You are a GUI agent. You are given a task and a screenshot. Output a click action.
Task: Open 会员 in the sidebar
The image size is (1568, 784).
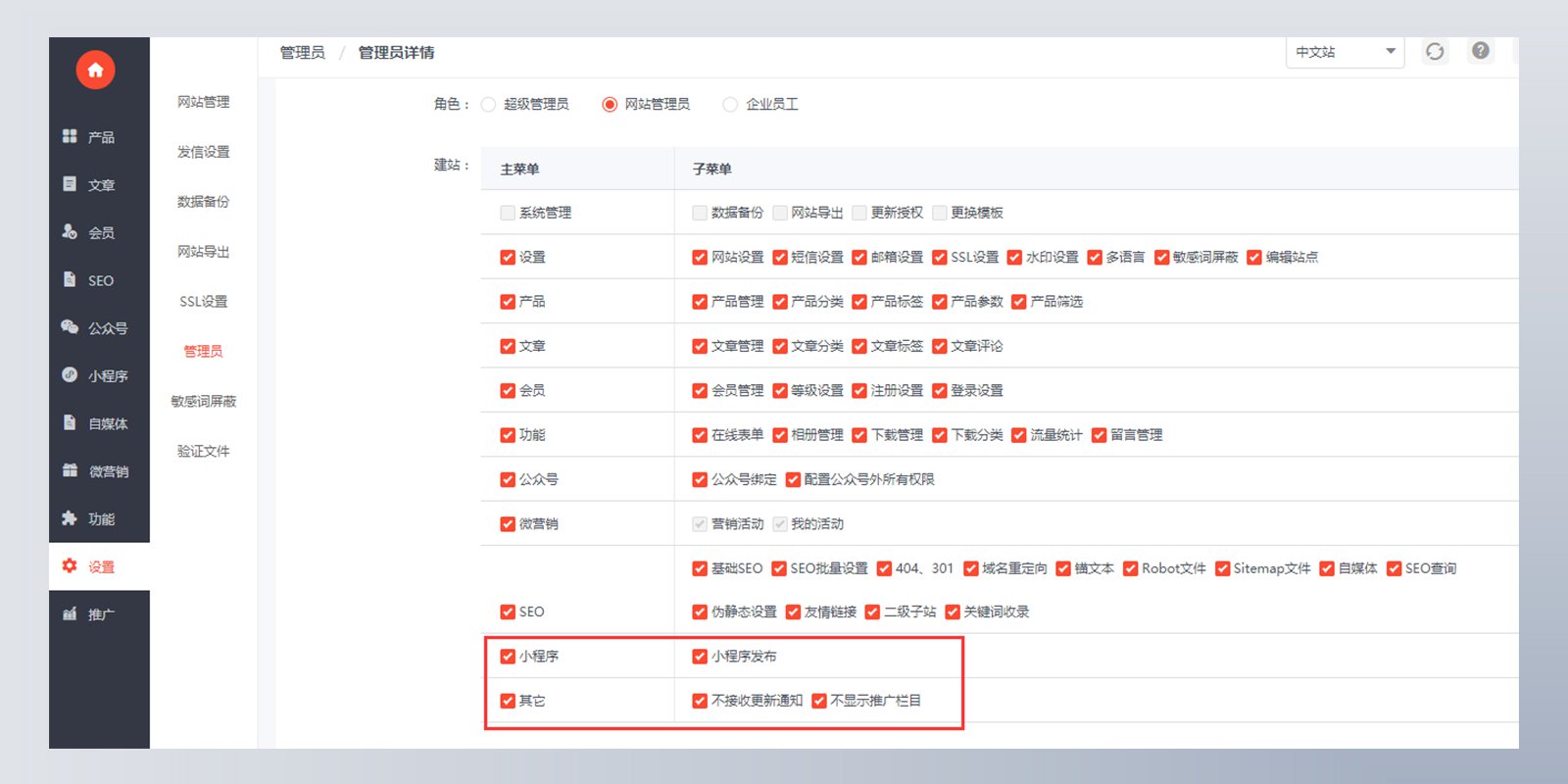pyautogui.click(x=88, y=232)
